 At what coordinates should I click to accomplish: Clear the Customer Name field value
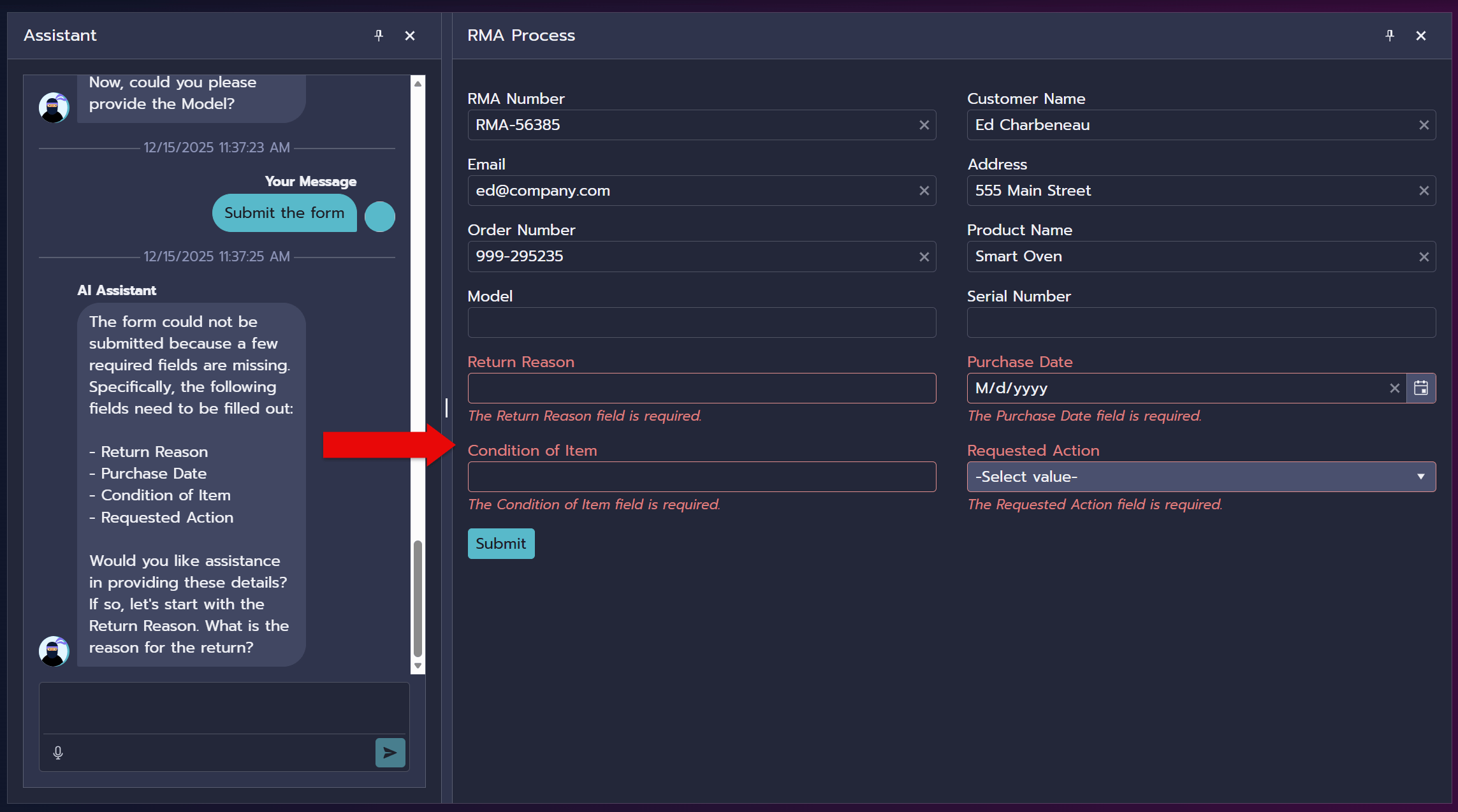tap(1424, 125)
